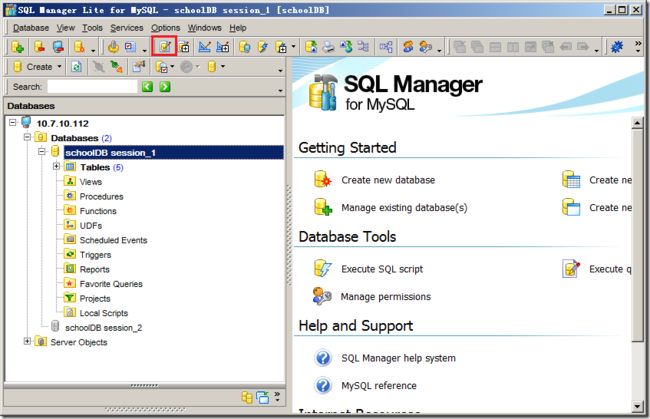Click the computer host icon with red minus
Image resolution: width=650 pixels, height=419 pixels.
[x=58, y=47]
